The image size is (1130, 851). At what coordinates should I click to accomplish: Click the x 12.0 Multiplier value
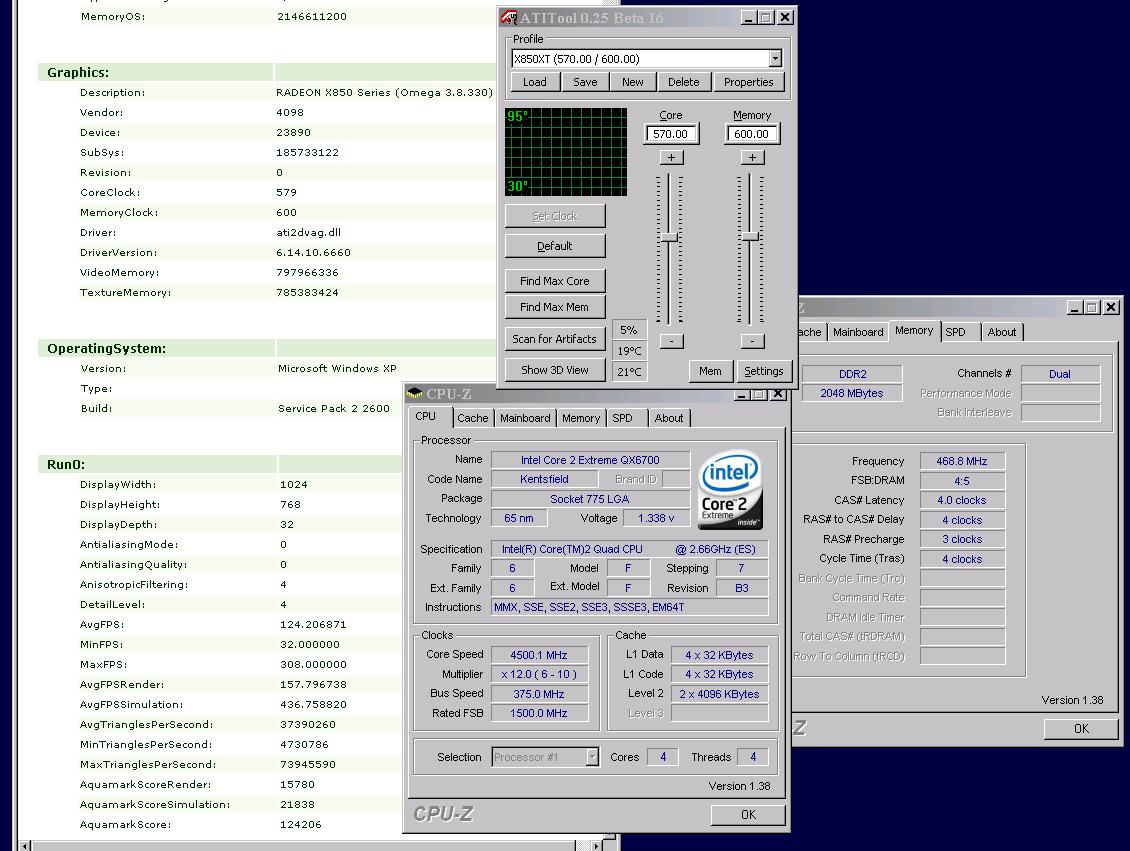(x=539, y=674)
